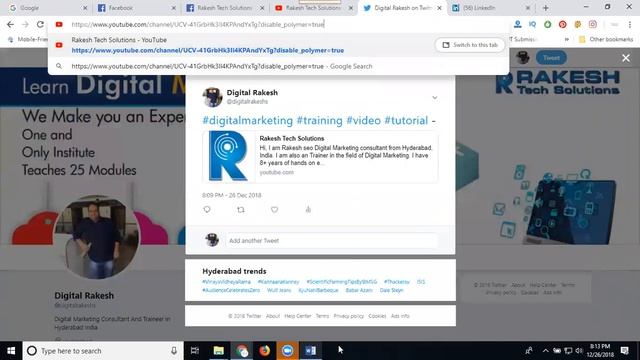Click Switch to this tab button

tap(470, 45)
